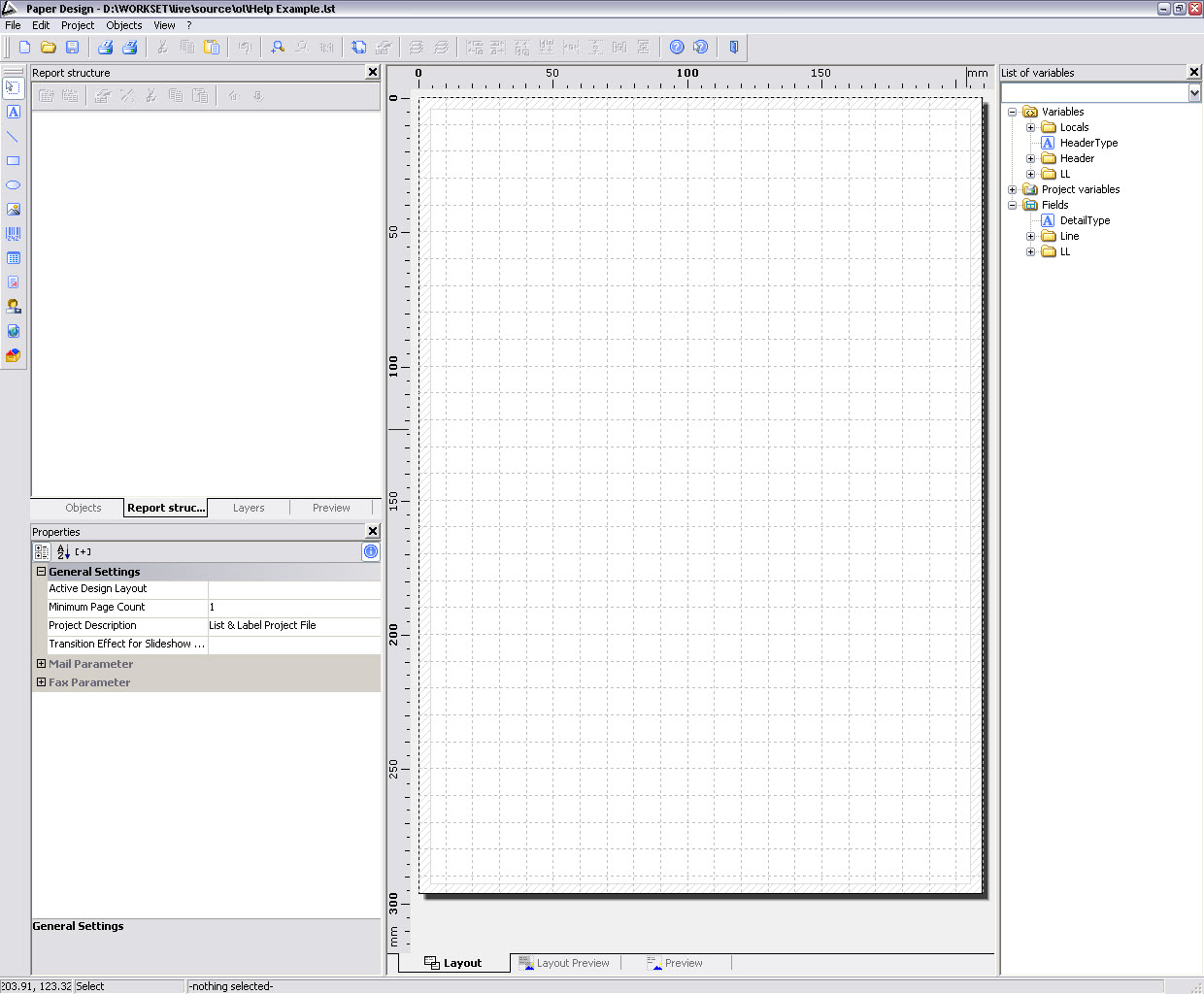1204x994 pixels.
Task: Switch to Layout Preview tab
Action: pyautogui.click(x=564, y=963)
